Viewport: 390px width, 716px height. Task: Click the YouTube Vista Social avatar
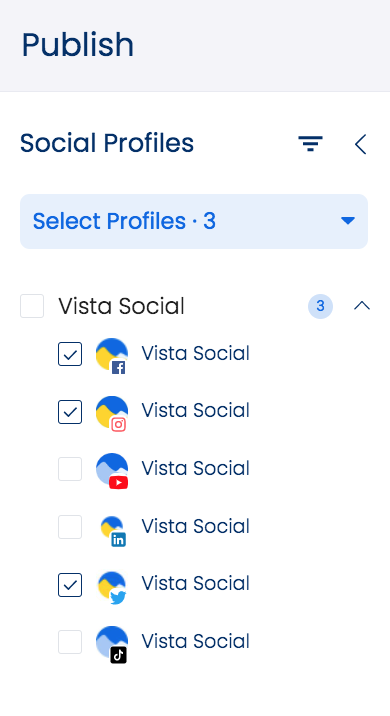(112, 470)
